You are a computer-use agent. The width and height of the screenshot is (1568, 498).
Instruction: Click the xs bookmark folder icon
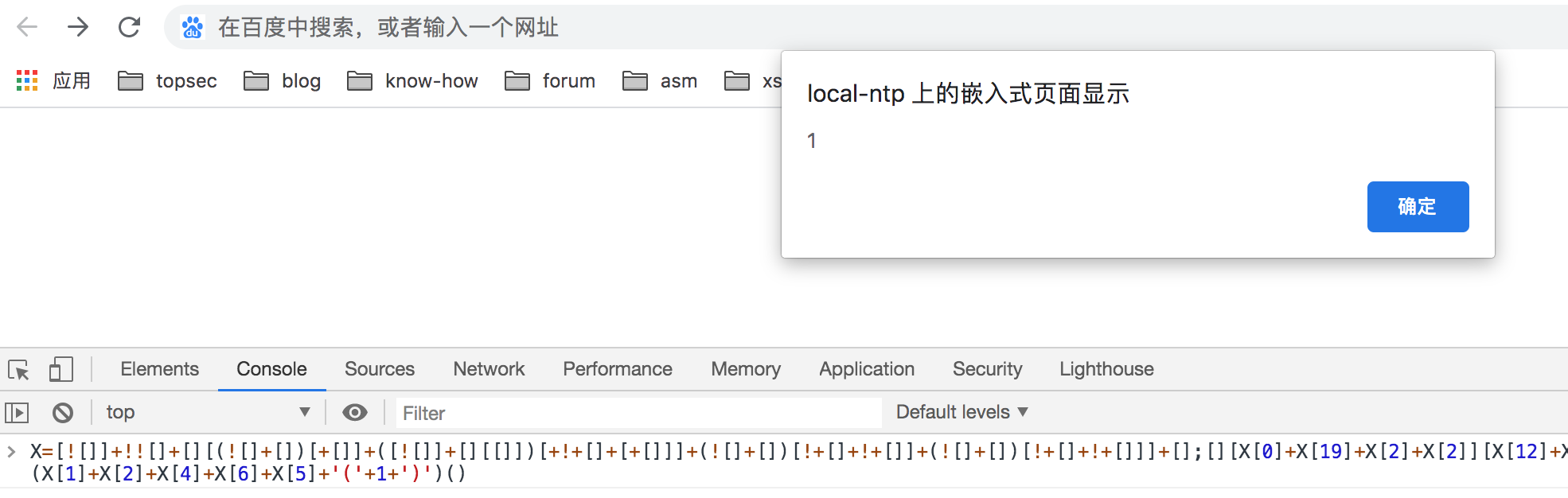[737, 81]
